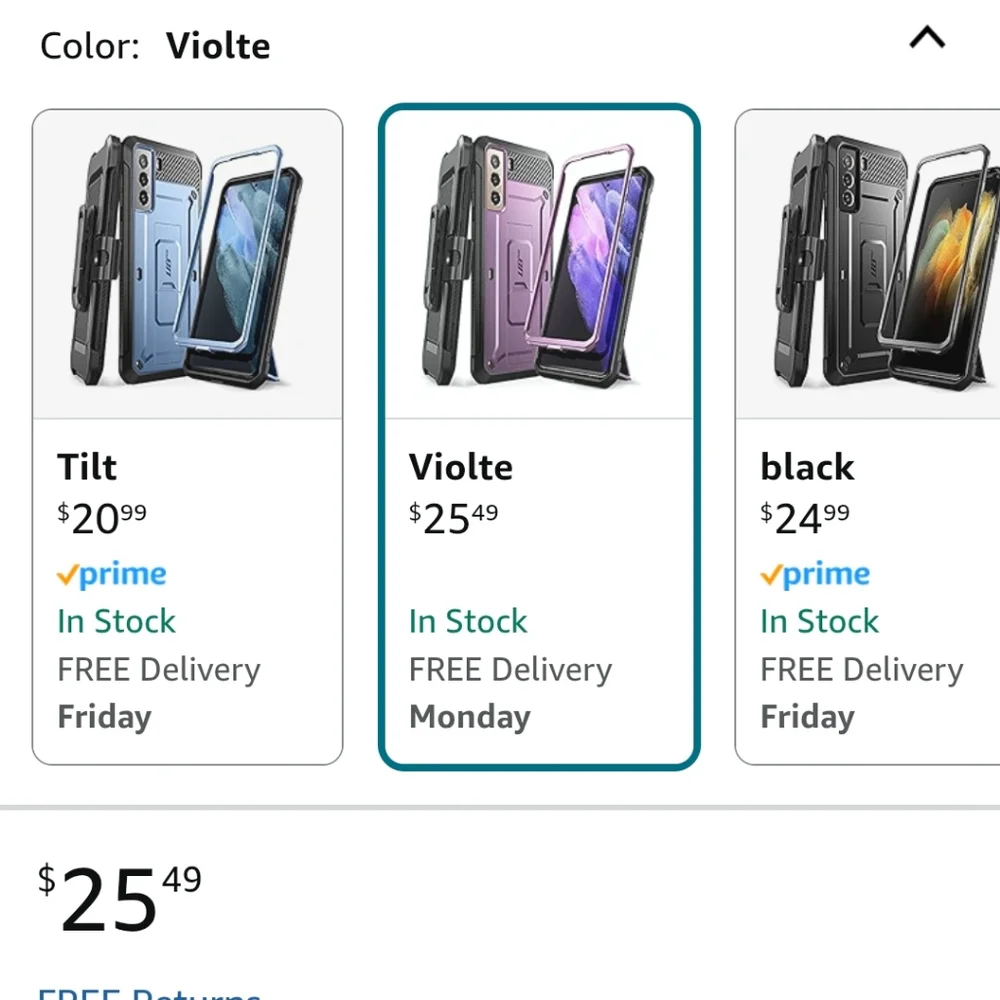
Task: Click the Tilt color name label
Action: [x=87, y=467]
